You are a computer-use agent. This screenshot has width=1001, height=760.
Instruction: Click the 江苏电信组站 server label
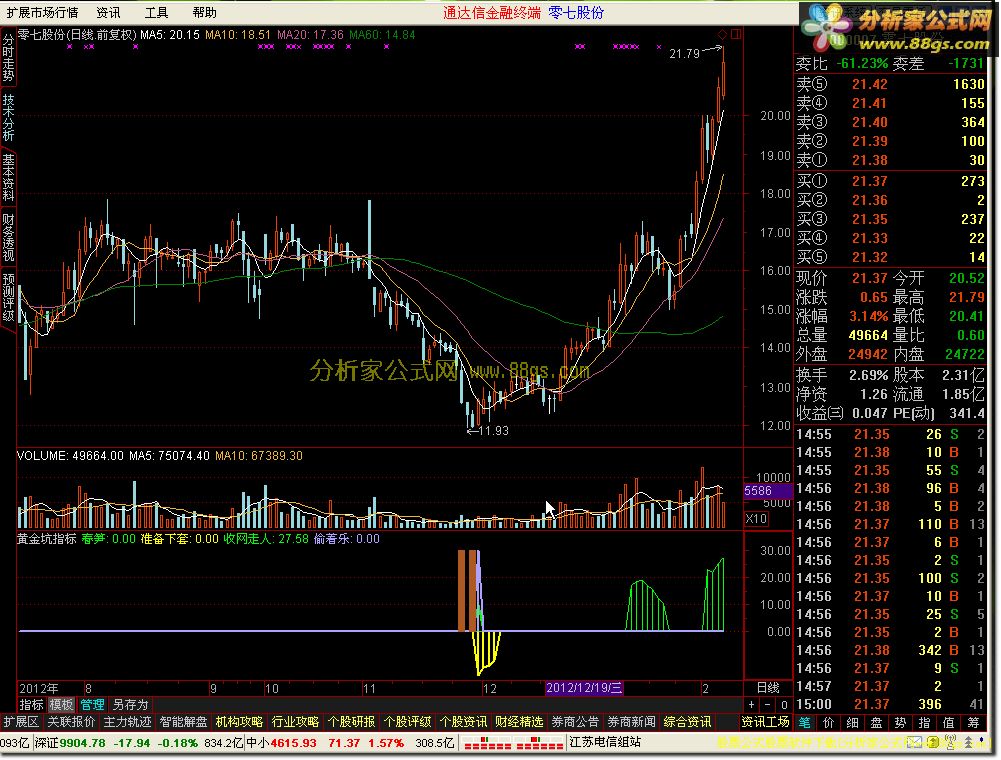pos(605,742)
